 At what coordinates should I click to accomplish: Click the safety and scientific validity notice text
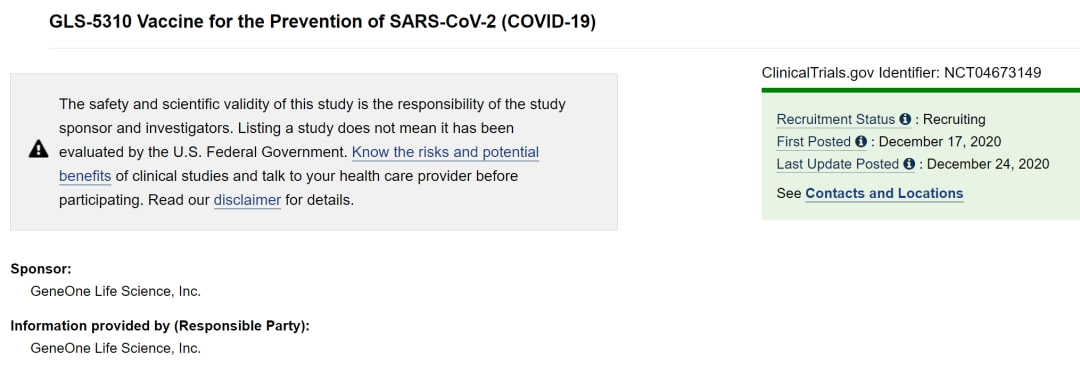pyautogui.click(x=313, y=152)
